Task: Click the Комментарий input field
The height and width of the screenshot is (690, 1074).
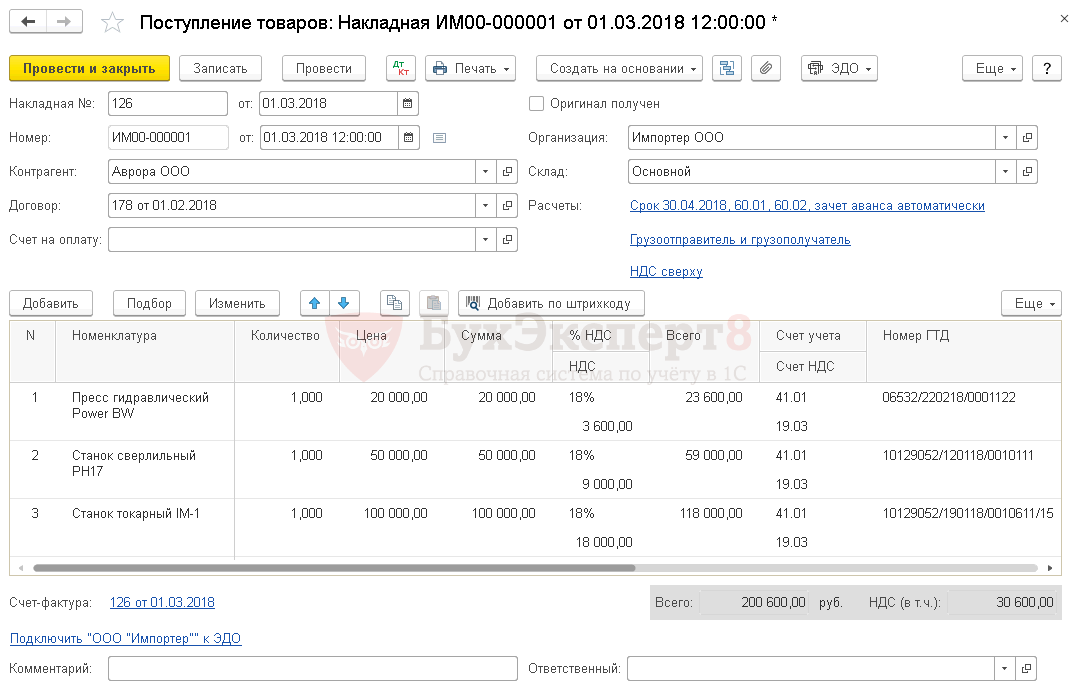Action: (312, 668)
